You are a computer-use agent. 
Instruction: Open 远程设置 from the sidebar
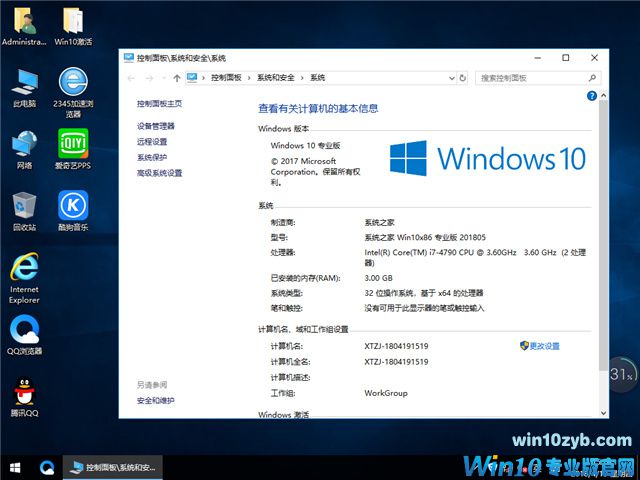[x=152, y=142]
